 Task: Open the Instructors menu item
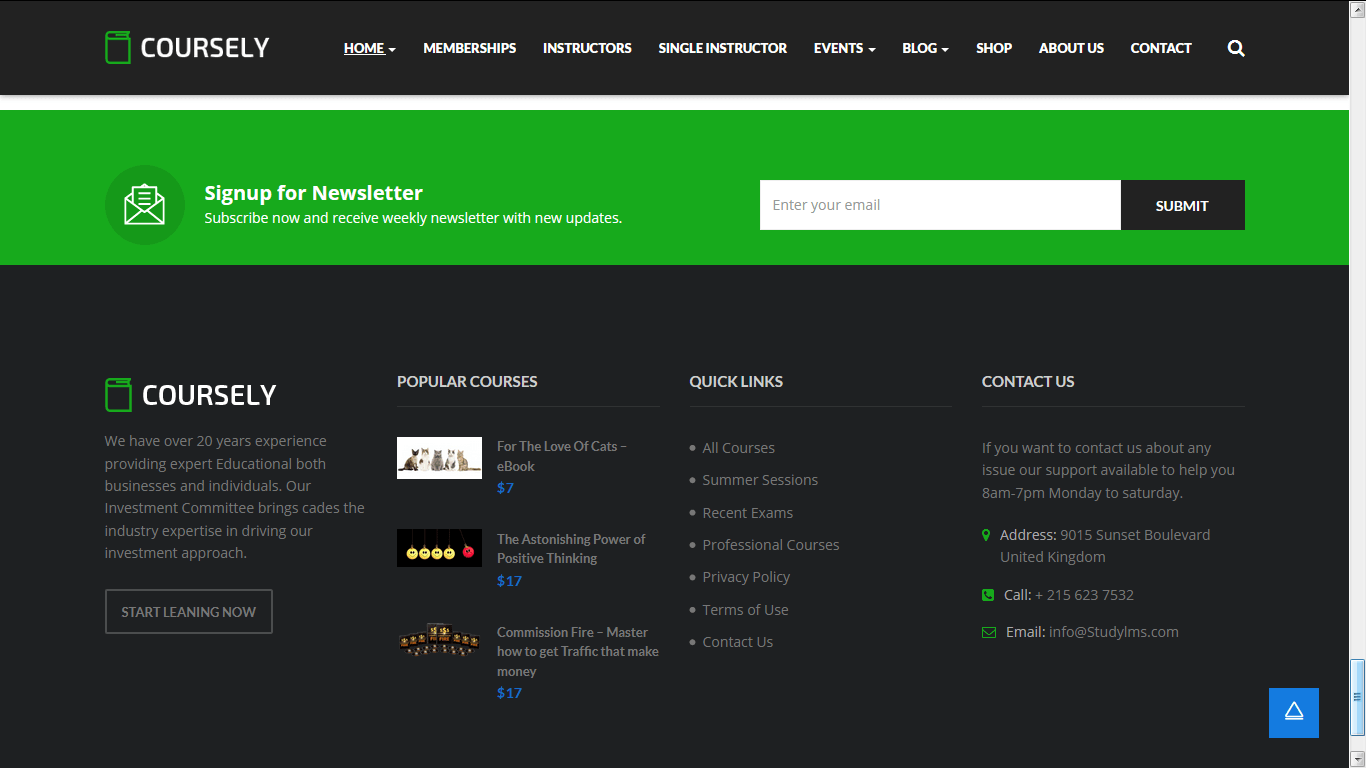point(587,48)
